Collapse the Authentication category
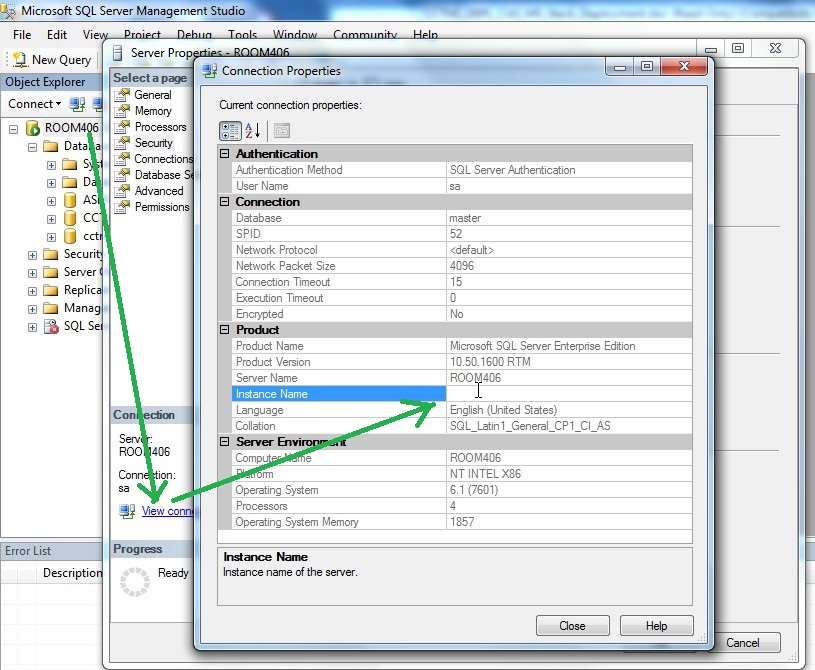815x670 pixels. 225,154
